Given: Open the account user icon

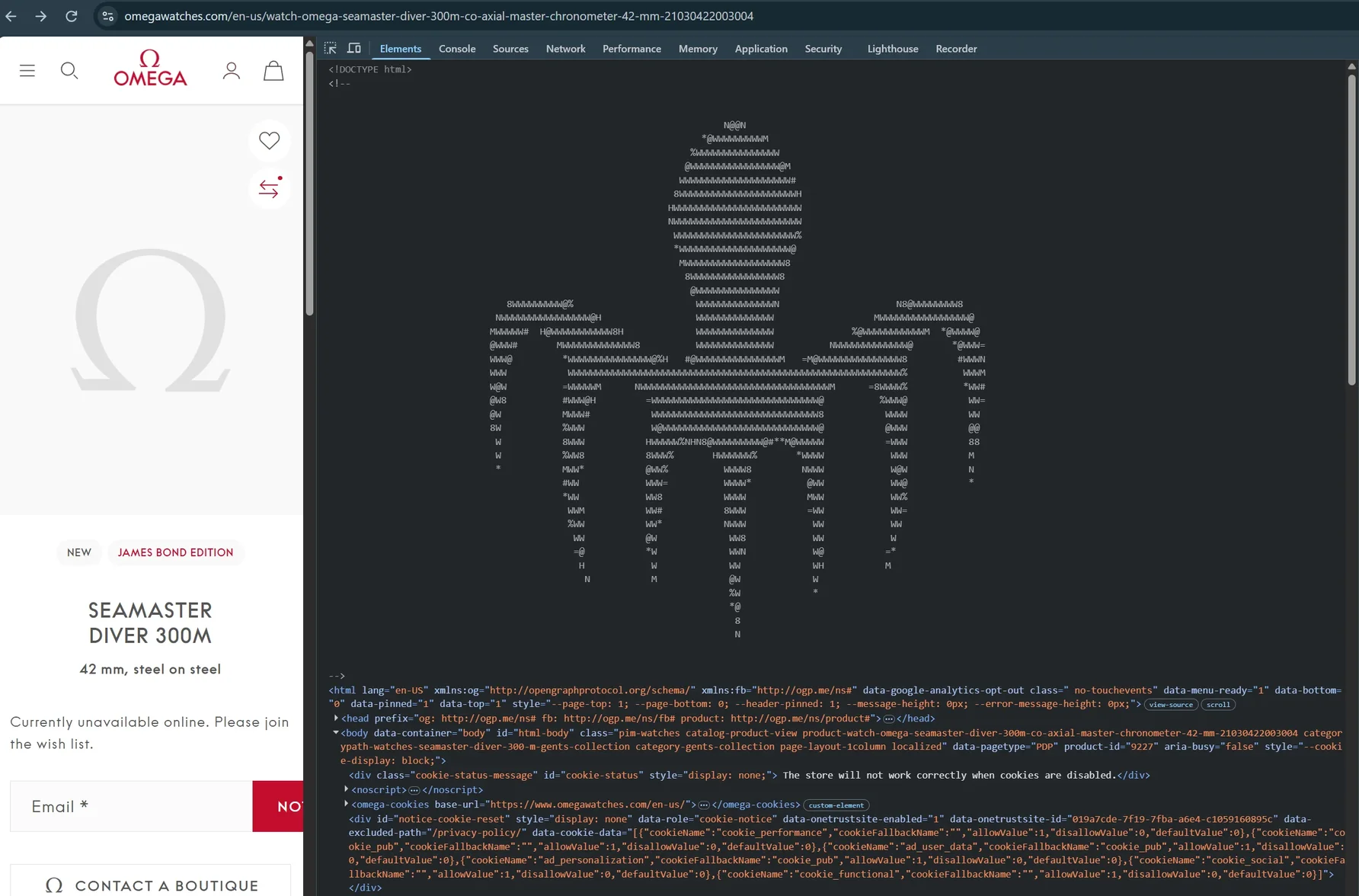Looking at the screenshot, I should pos(232,71).
